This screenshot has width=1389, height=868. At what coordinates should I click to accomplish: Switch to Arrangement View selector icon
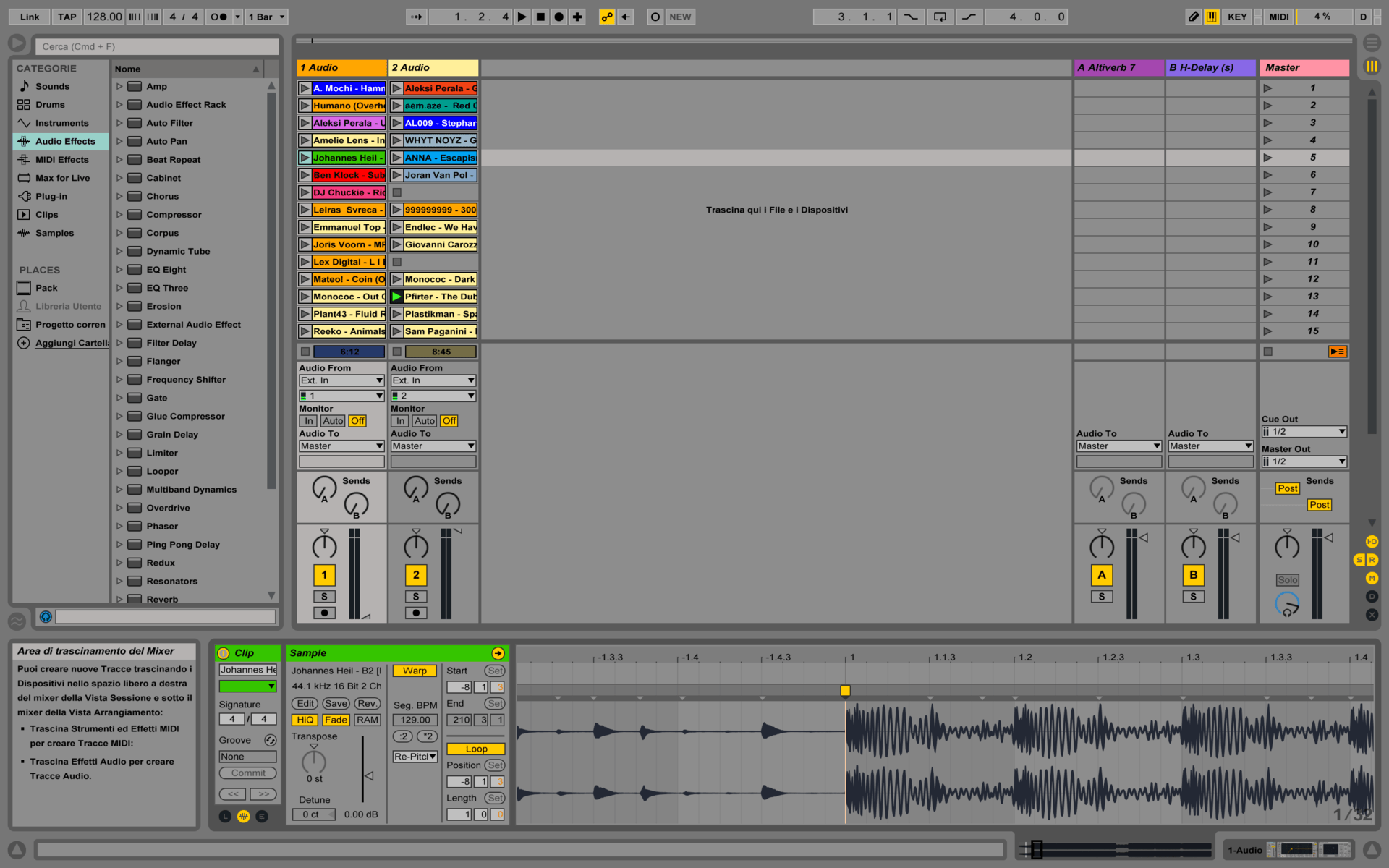[1372, 43]
